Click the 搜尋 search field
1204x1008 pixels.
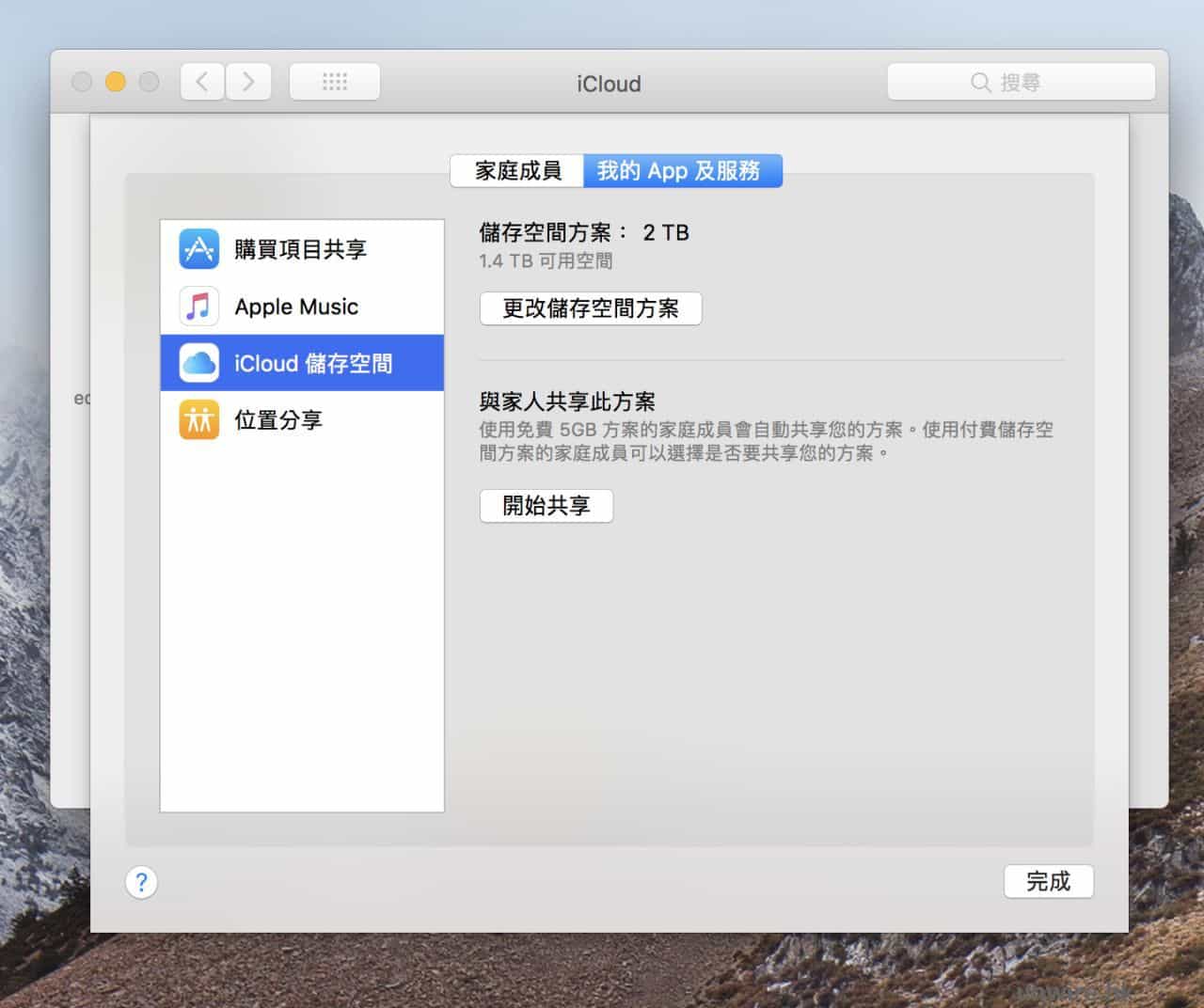pos(1021,82)
